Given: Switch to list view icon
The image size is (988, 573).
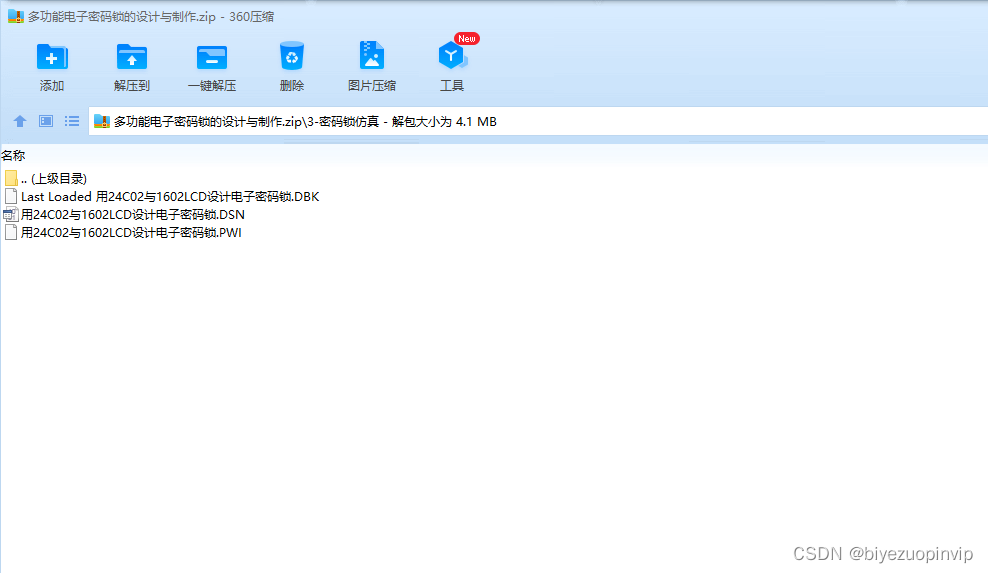Looking at the screenshot, I should 72,121.
